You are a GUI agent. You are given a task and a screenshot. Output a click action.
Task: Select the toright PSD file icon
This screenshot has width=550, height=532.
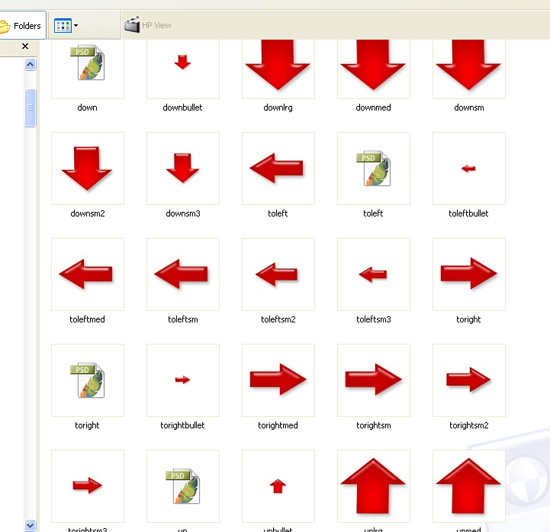click(x=88, y=380)
